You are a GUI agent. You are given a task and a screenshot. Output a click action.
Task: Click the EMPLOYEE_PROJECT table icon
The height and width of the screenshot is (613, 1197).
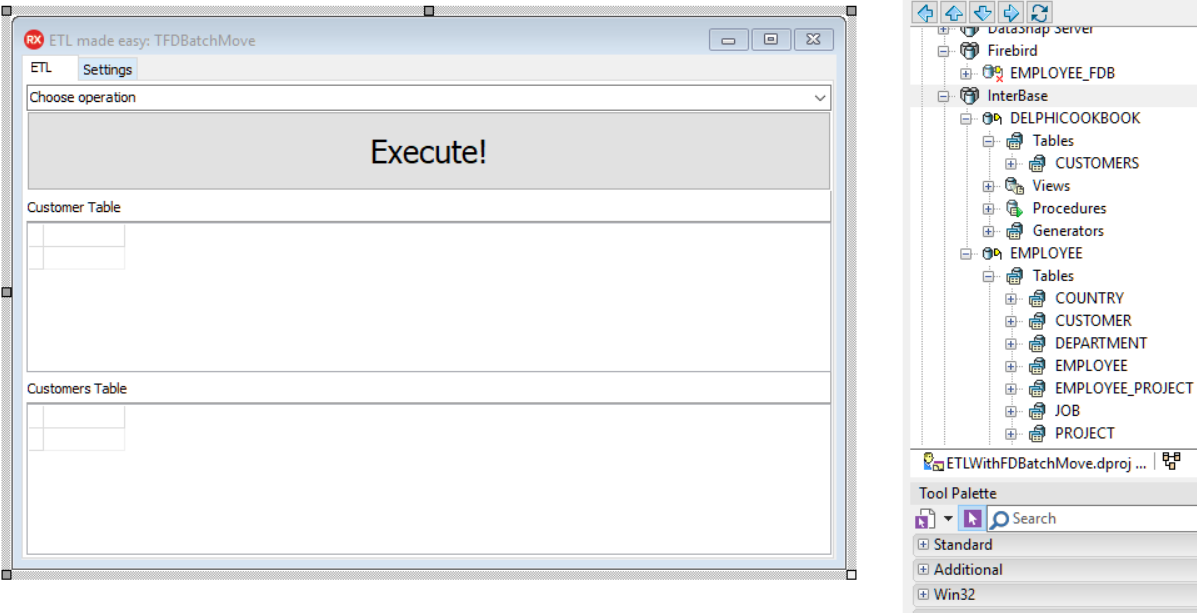1037,388
